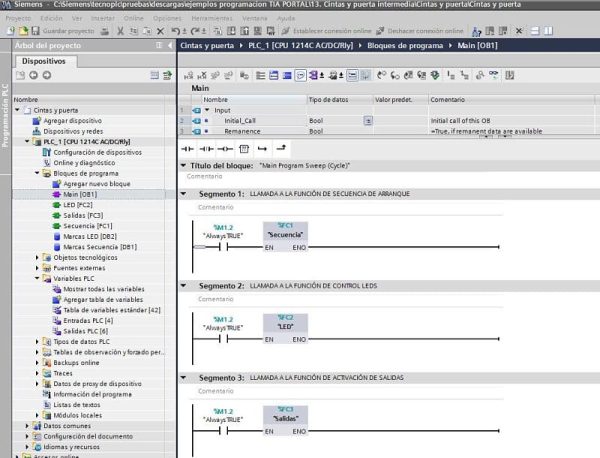Open the Secuencia [FC1] block
Screen dimensions: 600x458
[87, 226]
